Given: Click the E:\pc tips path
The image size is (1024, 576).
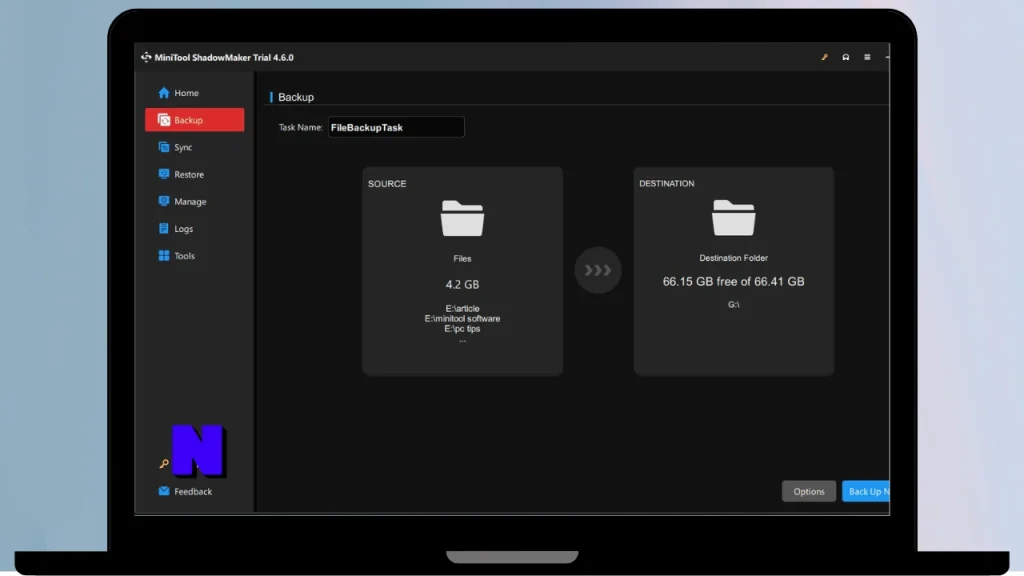Looking at the screenshot, I should (x=462, y=328).
